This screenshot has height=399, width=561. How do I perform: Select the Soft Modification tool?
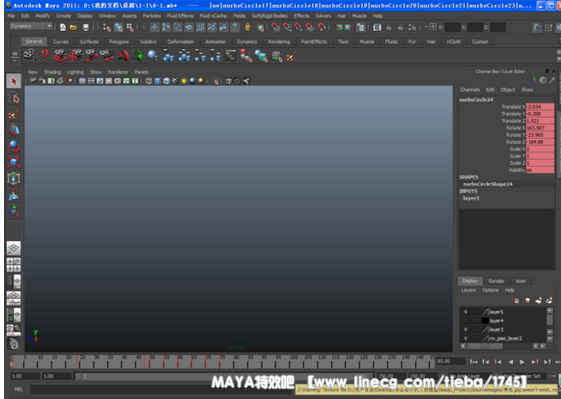pyautogui.click(x=14, y=195)
